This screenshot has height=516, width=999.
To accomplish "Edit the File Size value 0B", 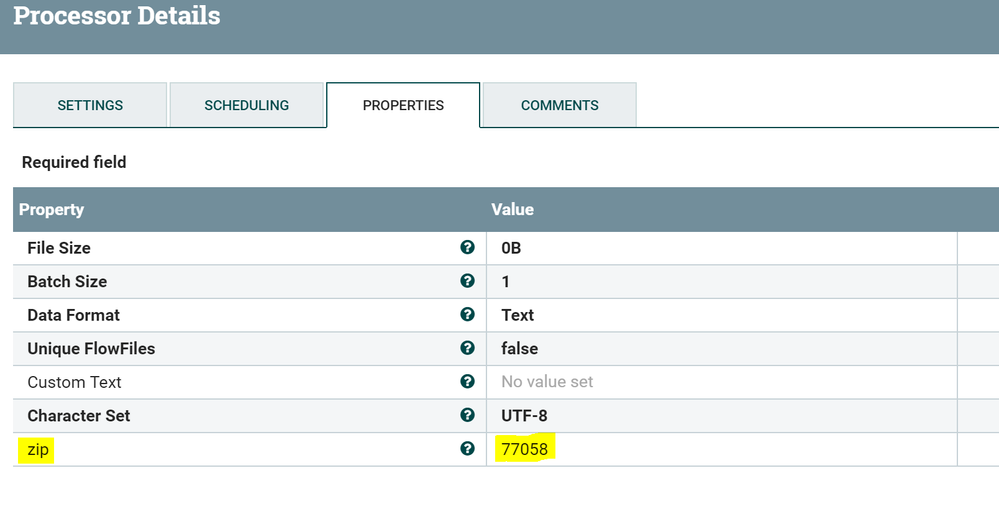I will 511,248.
